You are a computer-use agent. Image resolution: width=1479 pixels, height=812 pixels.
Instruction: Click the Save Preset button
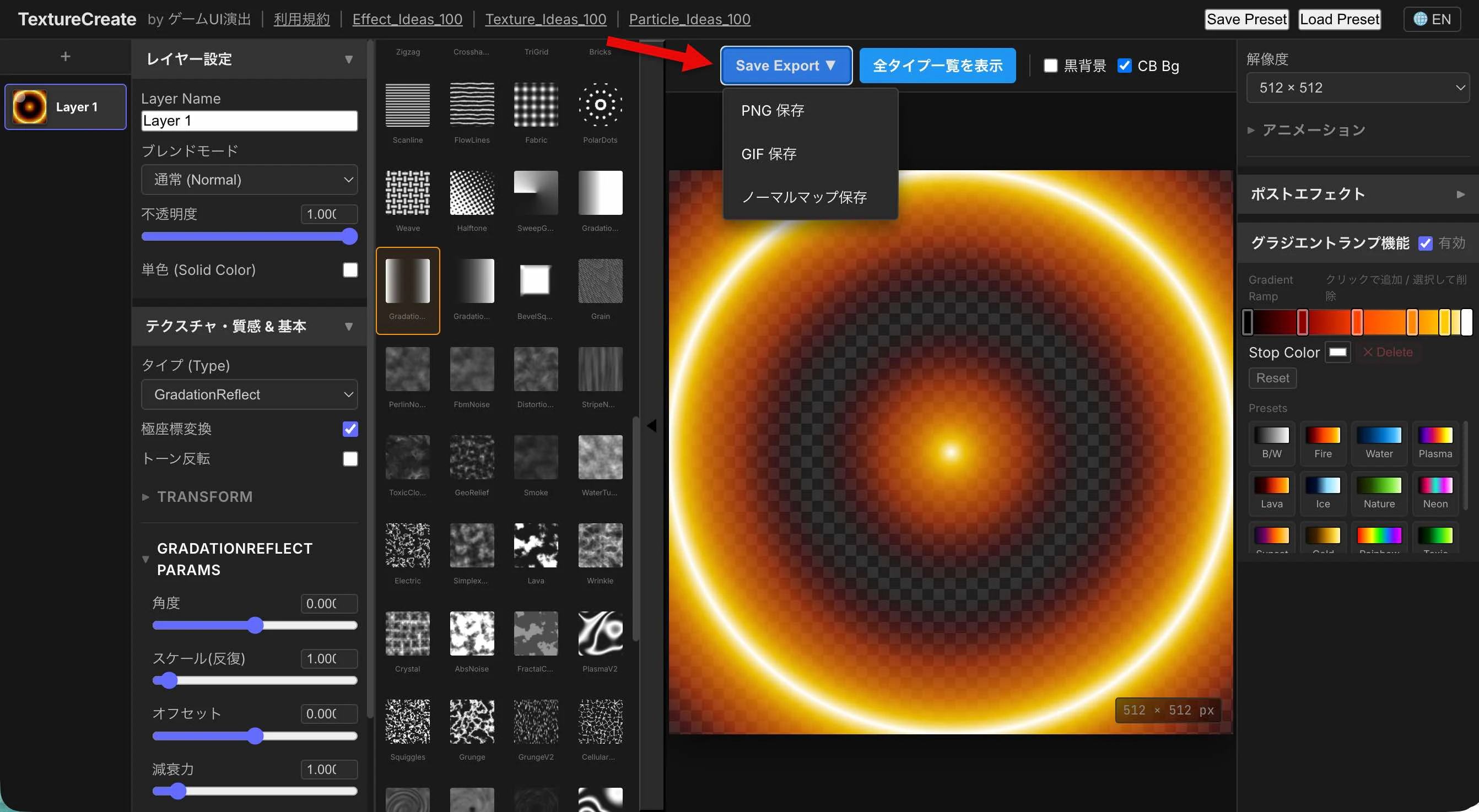(x=1246, y=19)
